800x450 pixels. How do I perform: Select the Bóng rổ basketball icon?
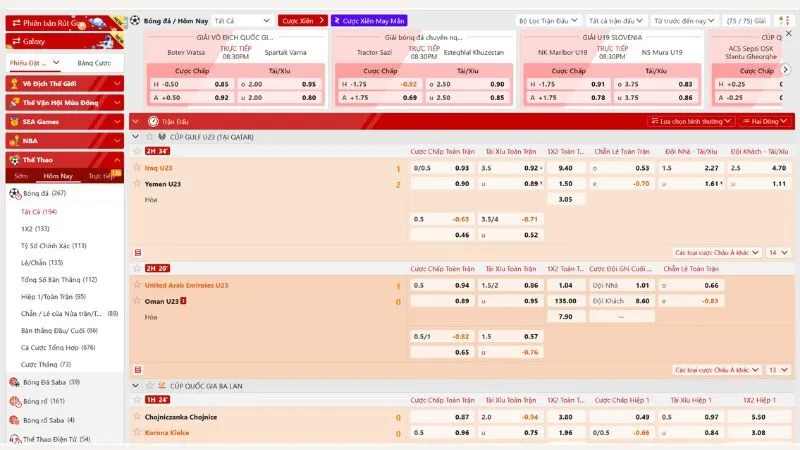click(x=14, y=401)
